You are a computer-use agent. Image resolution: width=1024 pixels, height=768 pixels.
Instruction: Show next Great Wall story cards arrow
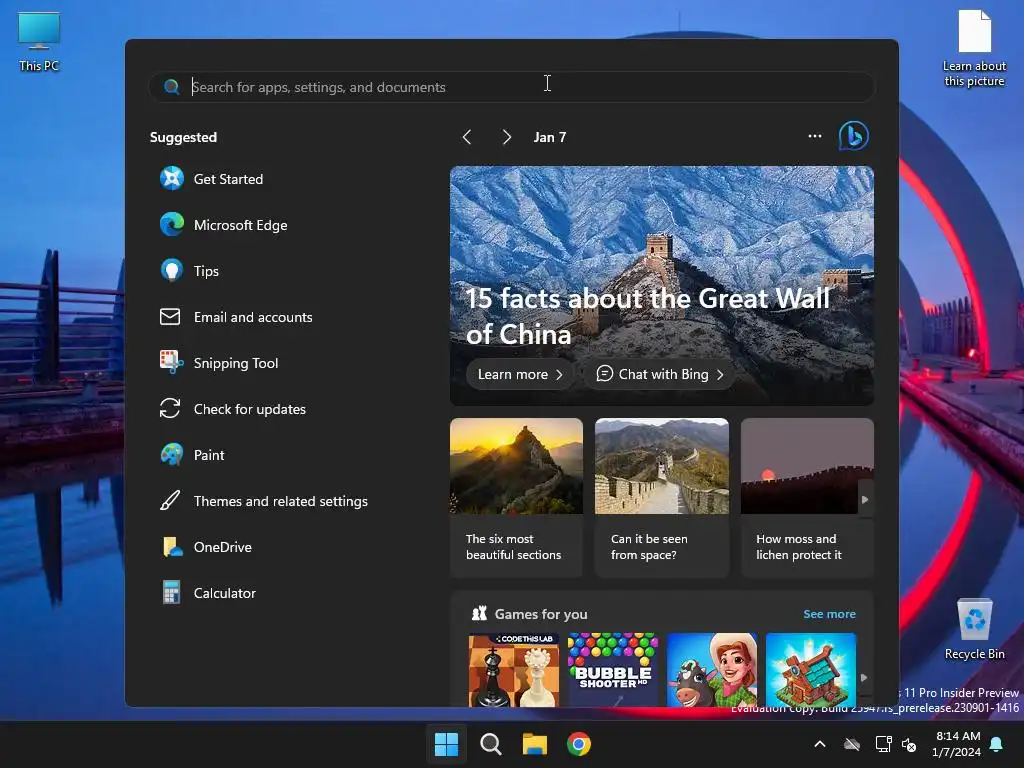[865, 500]
